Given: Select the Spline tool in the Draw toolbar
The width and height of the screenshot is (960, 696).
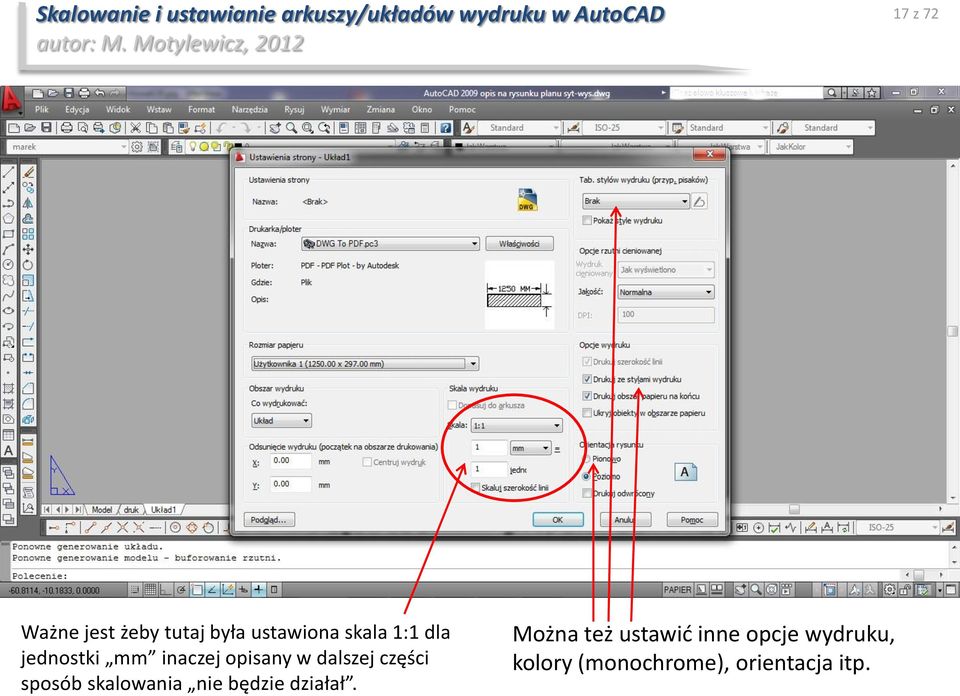Looking at the screenshot, I should click(x=9, y=296).
